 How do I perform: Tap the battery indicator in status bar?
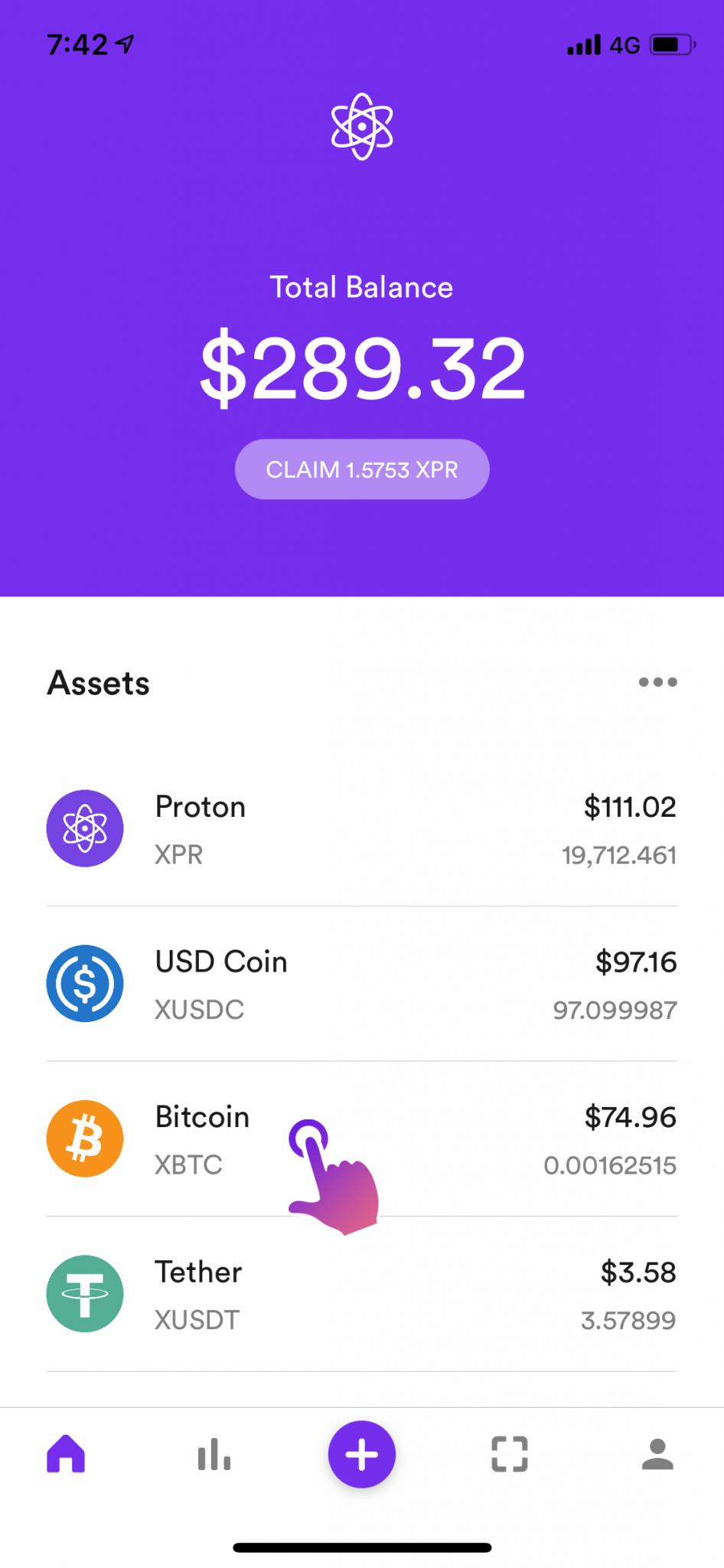(x=671, y=45)
